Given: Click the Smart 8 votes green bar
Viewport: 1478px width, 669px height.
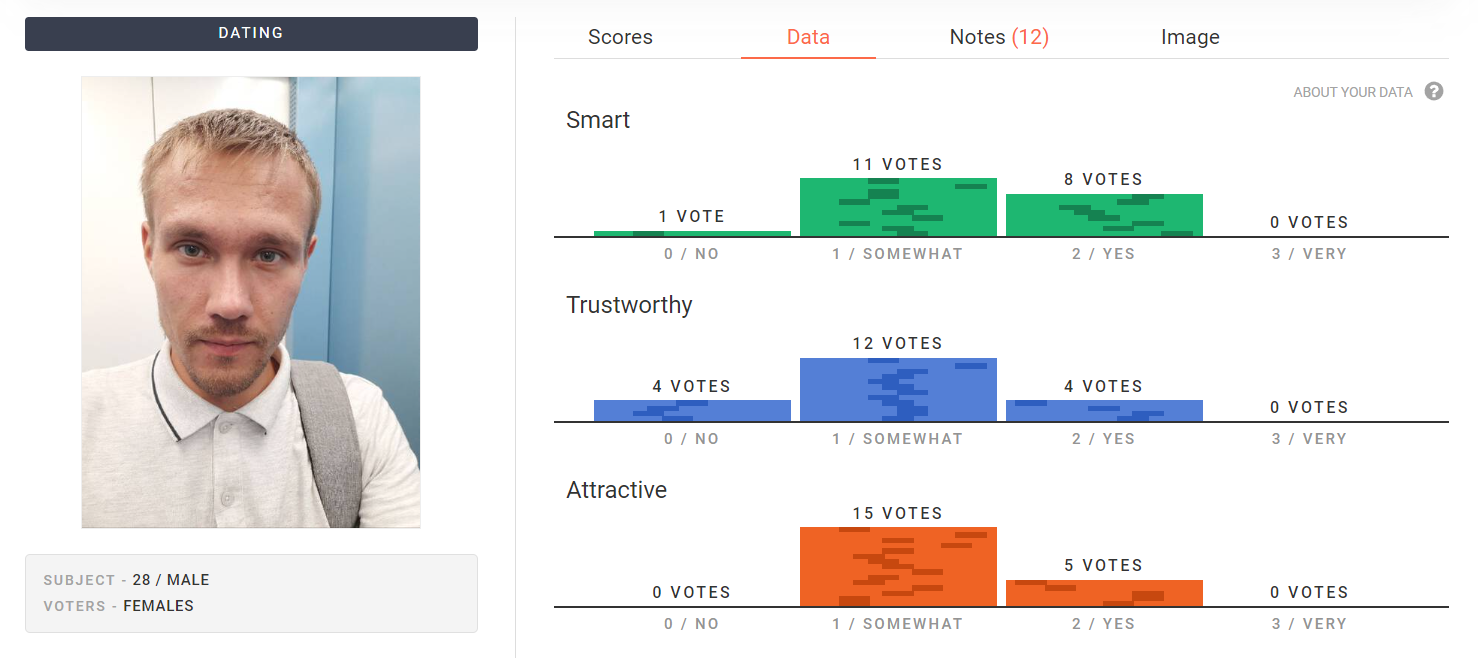Looking at the screenshot, I should tap(1104, 215).
